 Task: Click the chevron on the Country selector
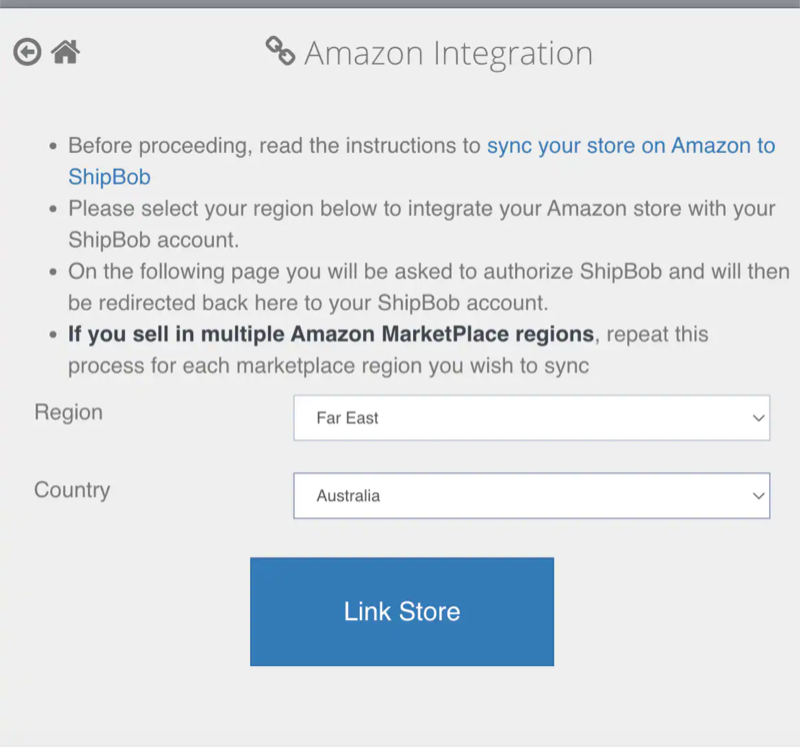[760, 495]
